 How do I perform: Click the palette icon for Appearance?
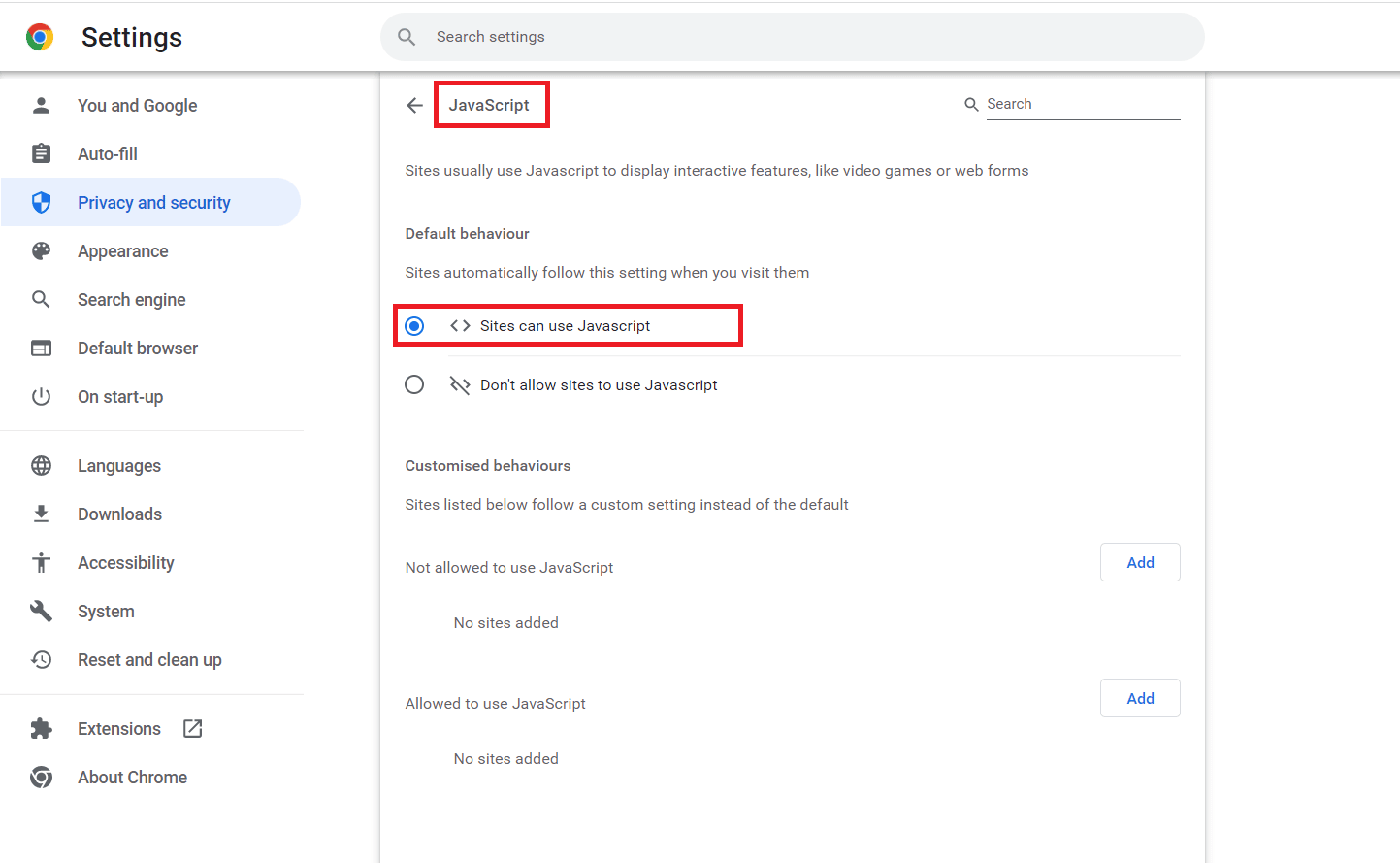(x=41, y=250)
